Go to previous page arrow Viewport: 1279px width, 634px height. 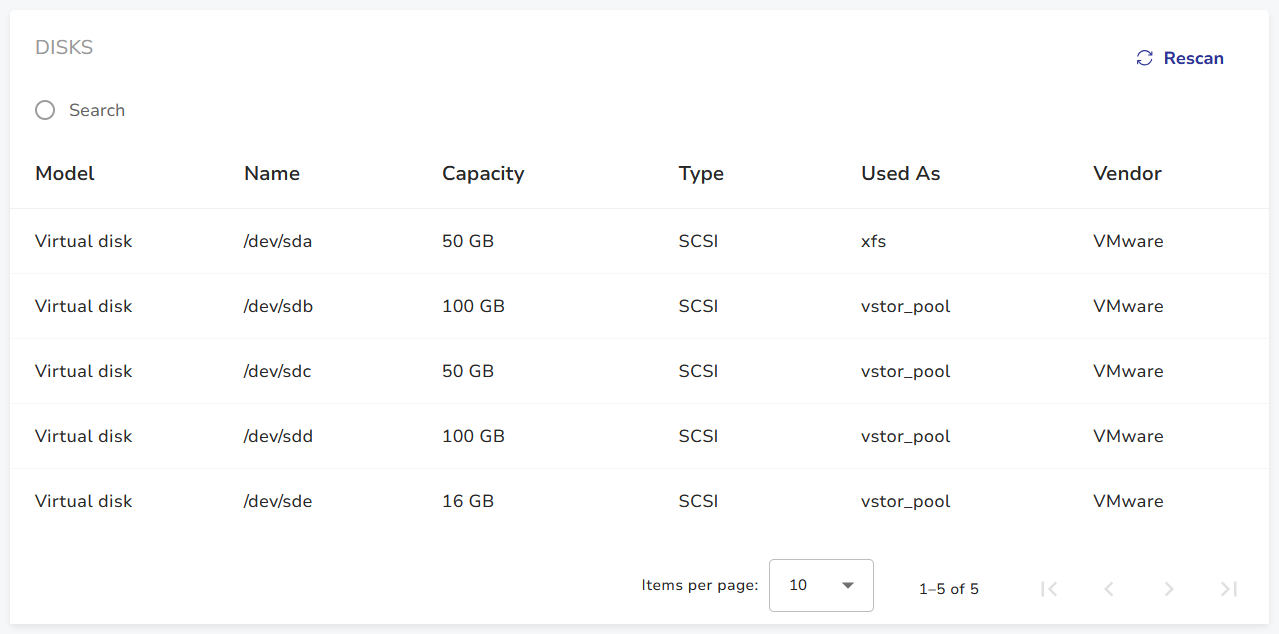coord(1109,589)
